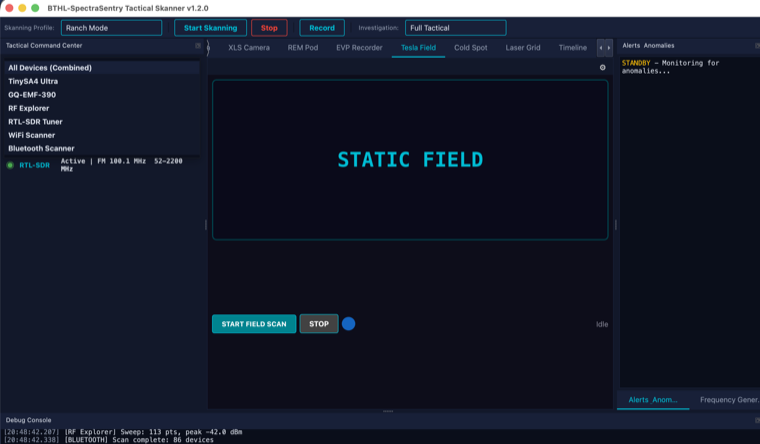Click the Idle status text

pos(602,324)
